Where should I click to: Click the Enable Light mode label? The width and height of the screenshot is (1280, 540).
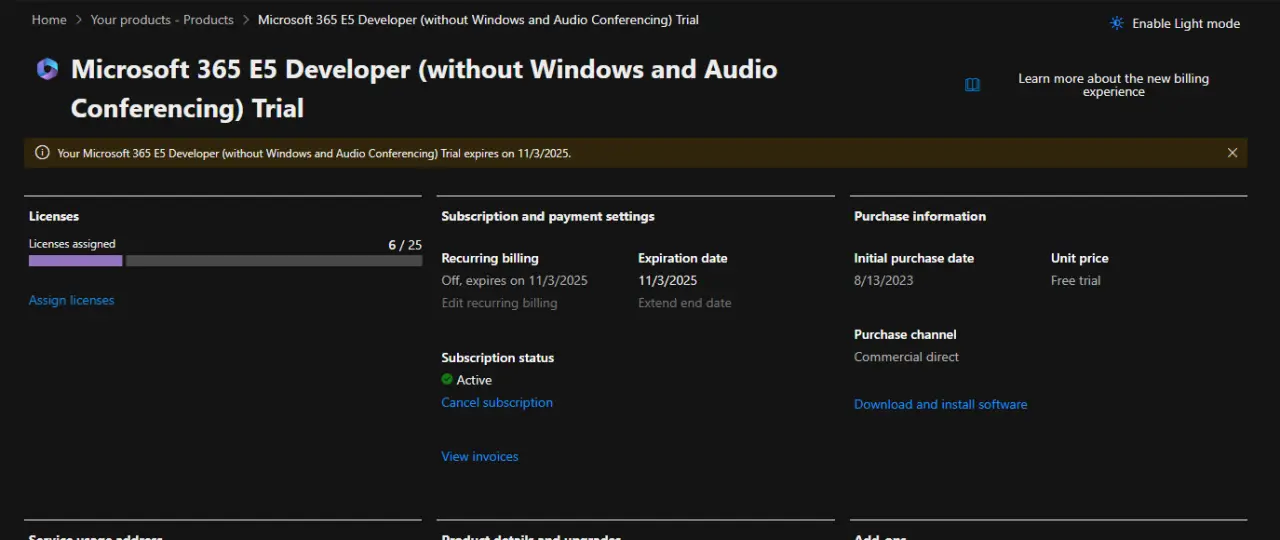click(1186, 24)
